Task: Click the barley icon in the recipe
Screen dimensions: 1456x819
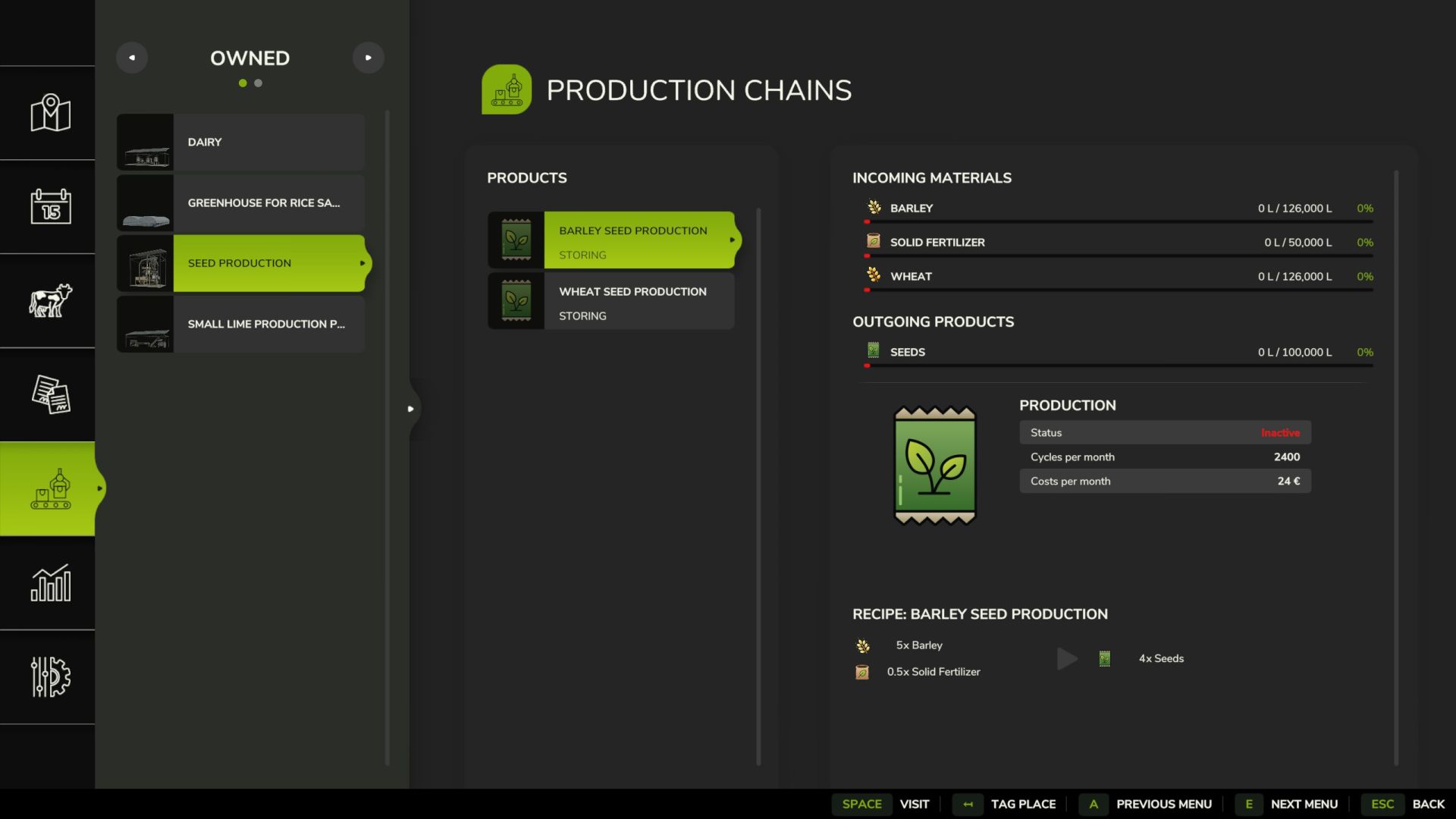Action: 863,646
